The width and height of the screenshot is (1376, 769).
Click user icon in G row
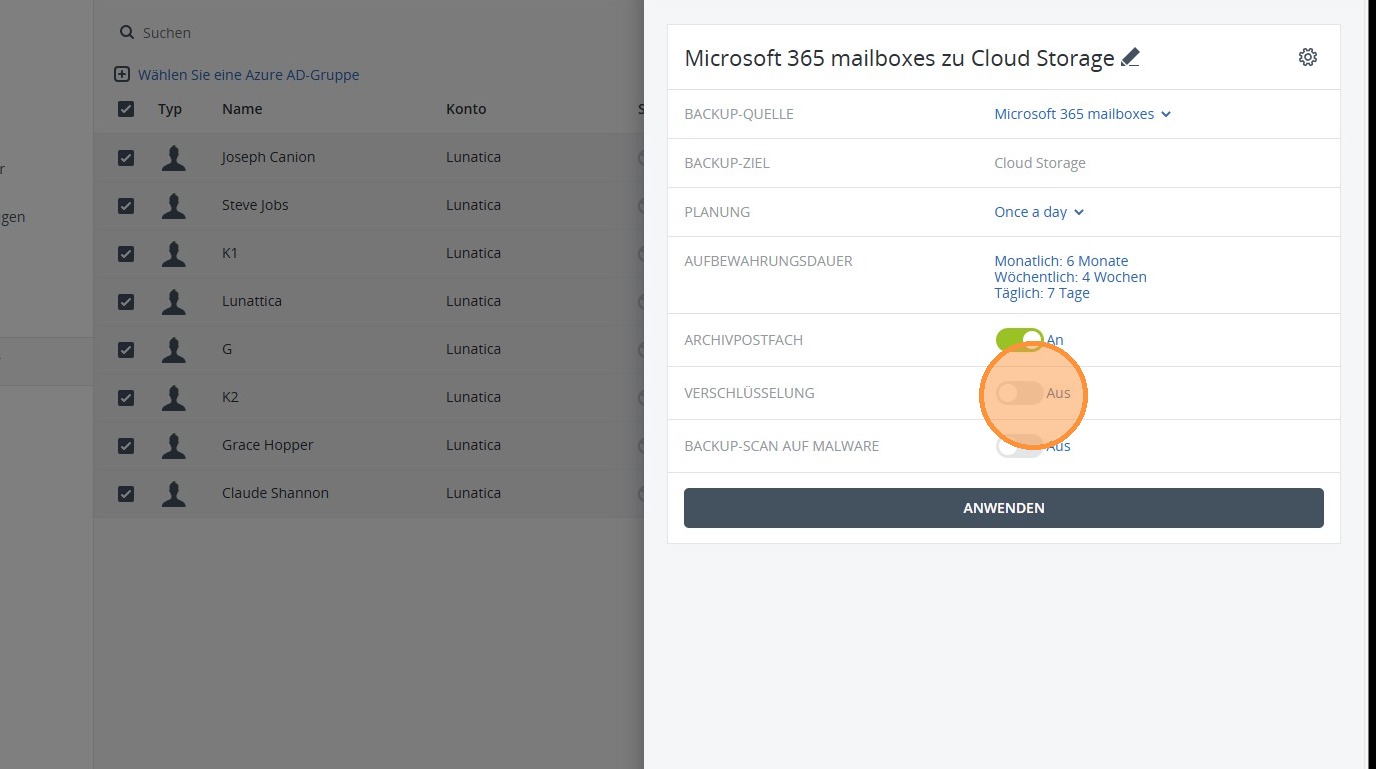click(x=174, y=350)
